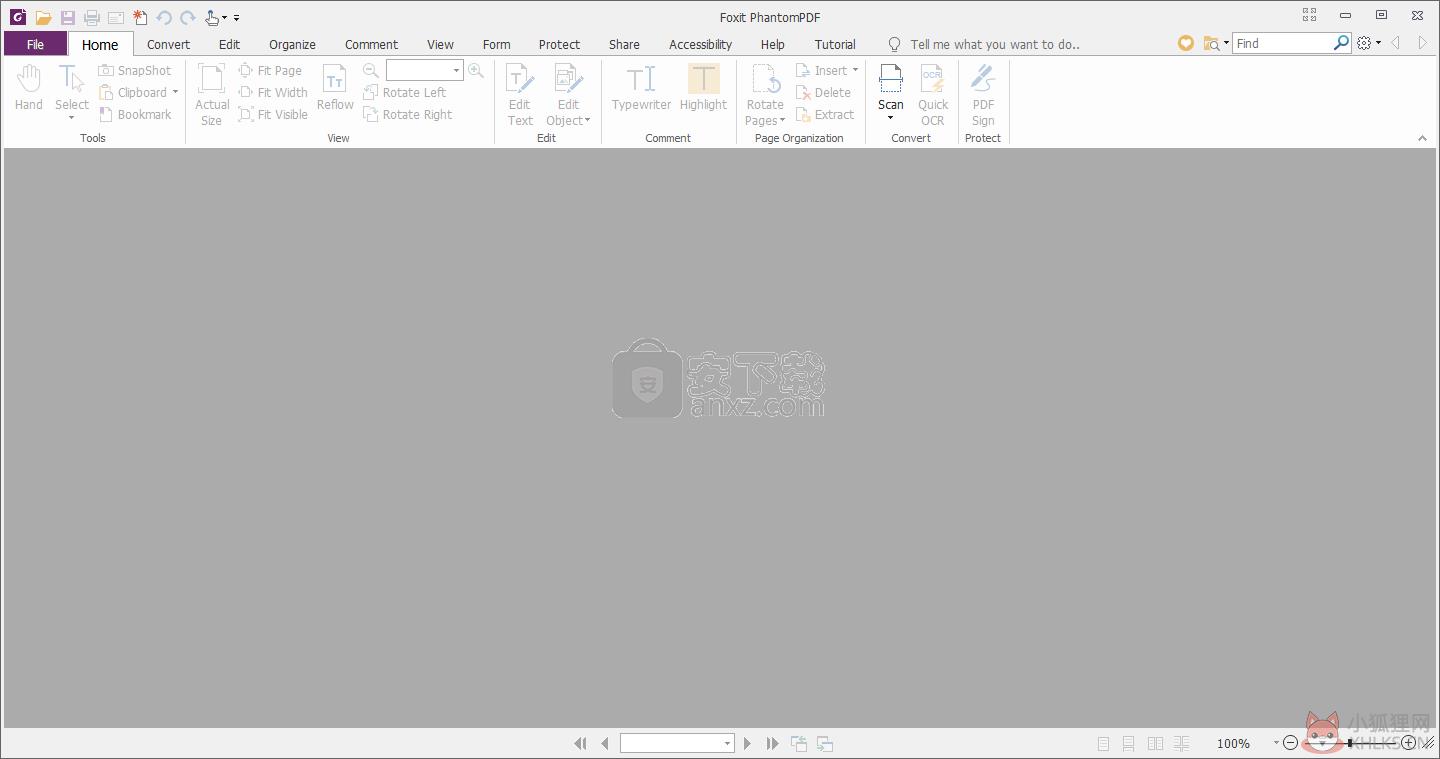
Task: Go to first page in status bar
Action: pos(580,743)
